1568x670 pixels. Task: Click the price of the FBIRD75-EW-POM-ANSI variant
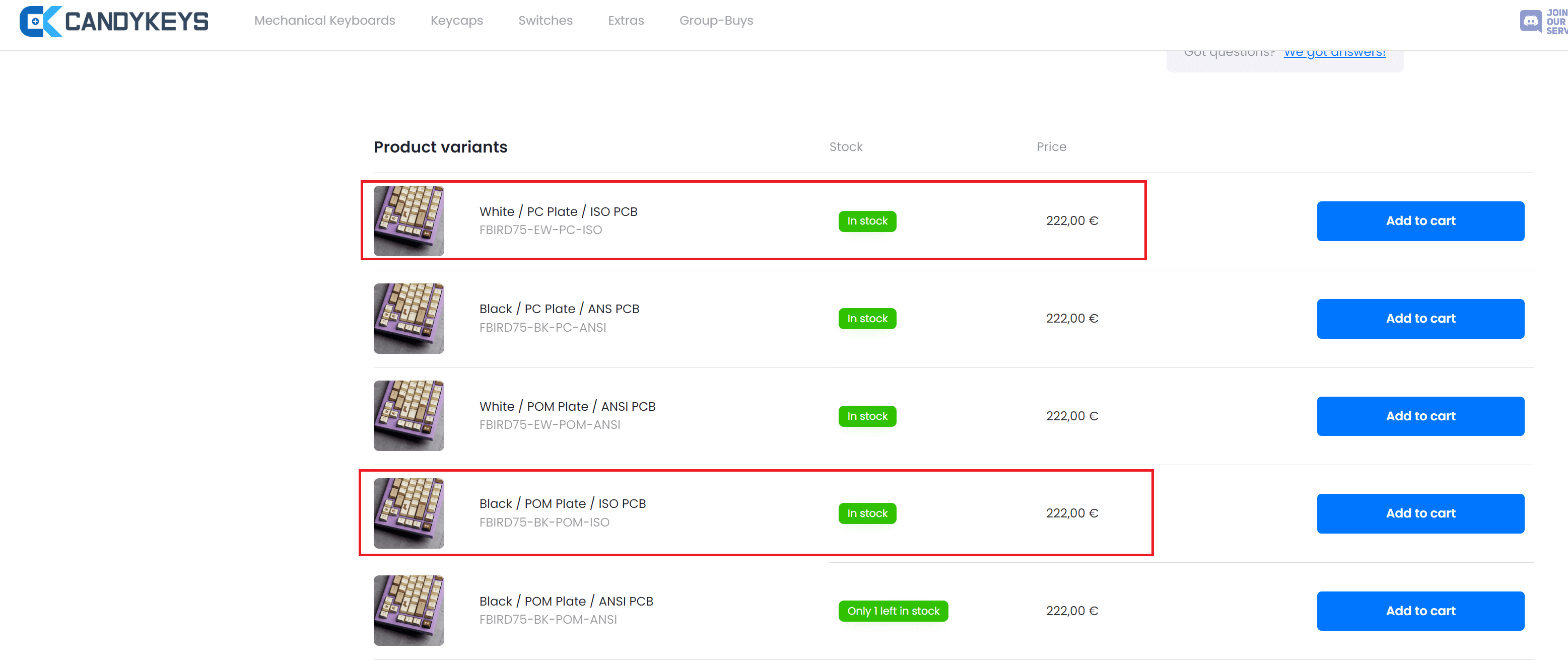click(x=1072, y=416)
